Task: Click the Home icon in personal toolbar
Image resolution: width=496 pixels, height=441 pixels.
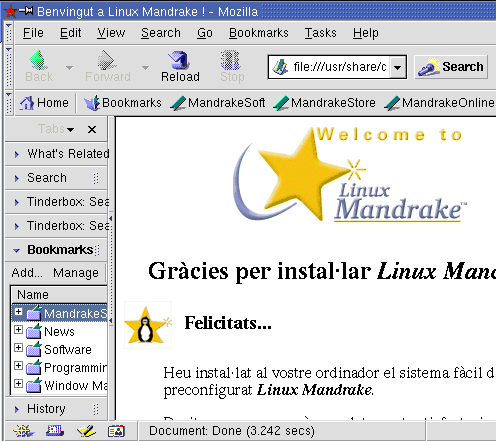Action: [27, 103]
